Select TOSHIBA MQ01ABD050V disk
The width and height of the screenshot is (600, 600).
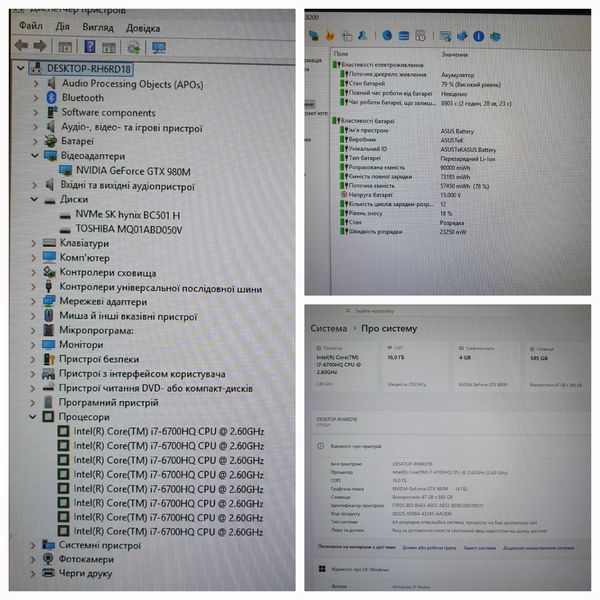[129, 229]
